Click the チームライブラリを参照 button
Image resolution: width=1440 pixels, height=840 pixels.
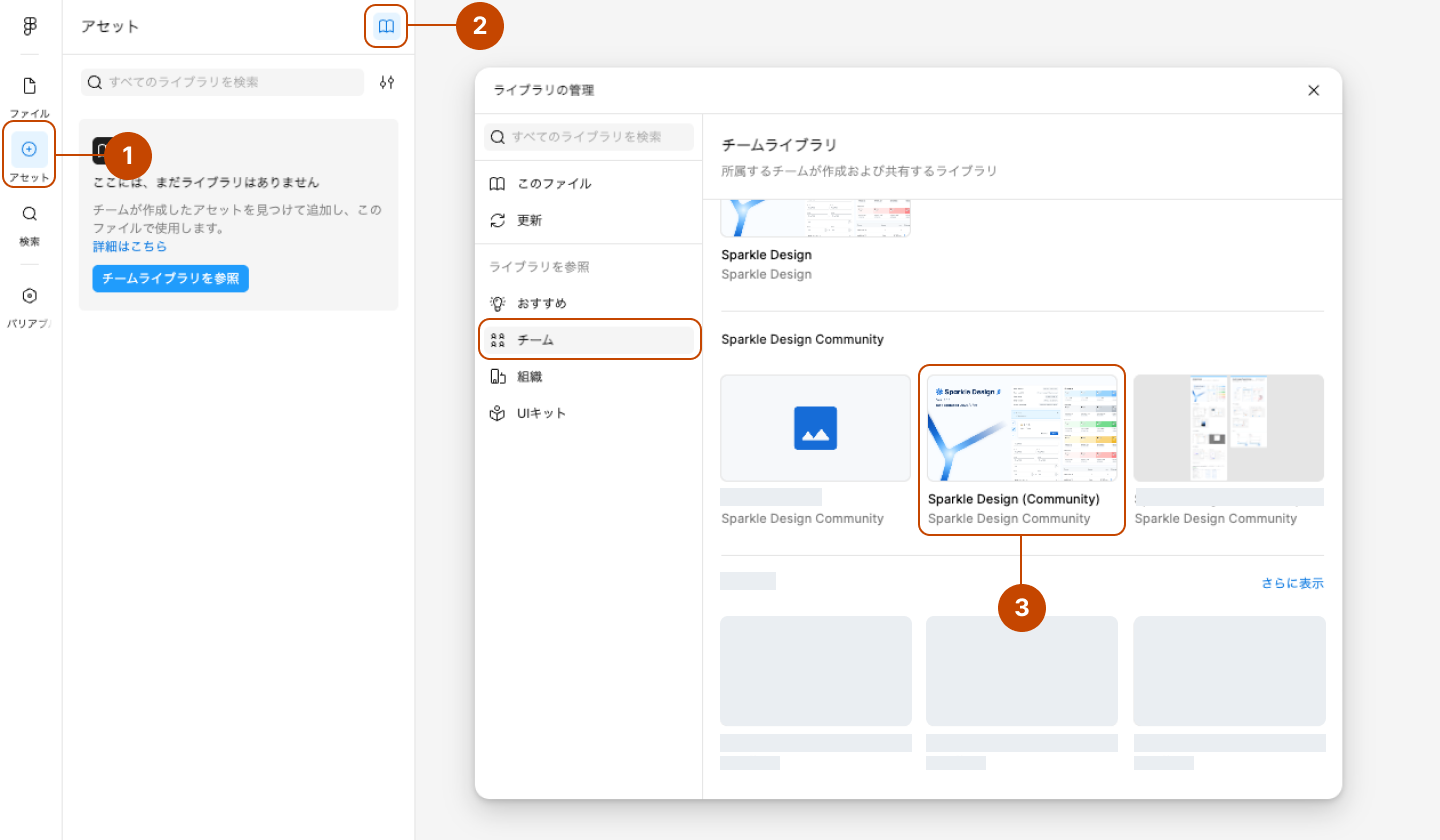click(170, 279)
